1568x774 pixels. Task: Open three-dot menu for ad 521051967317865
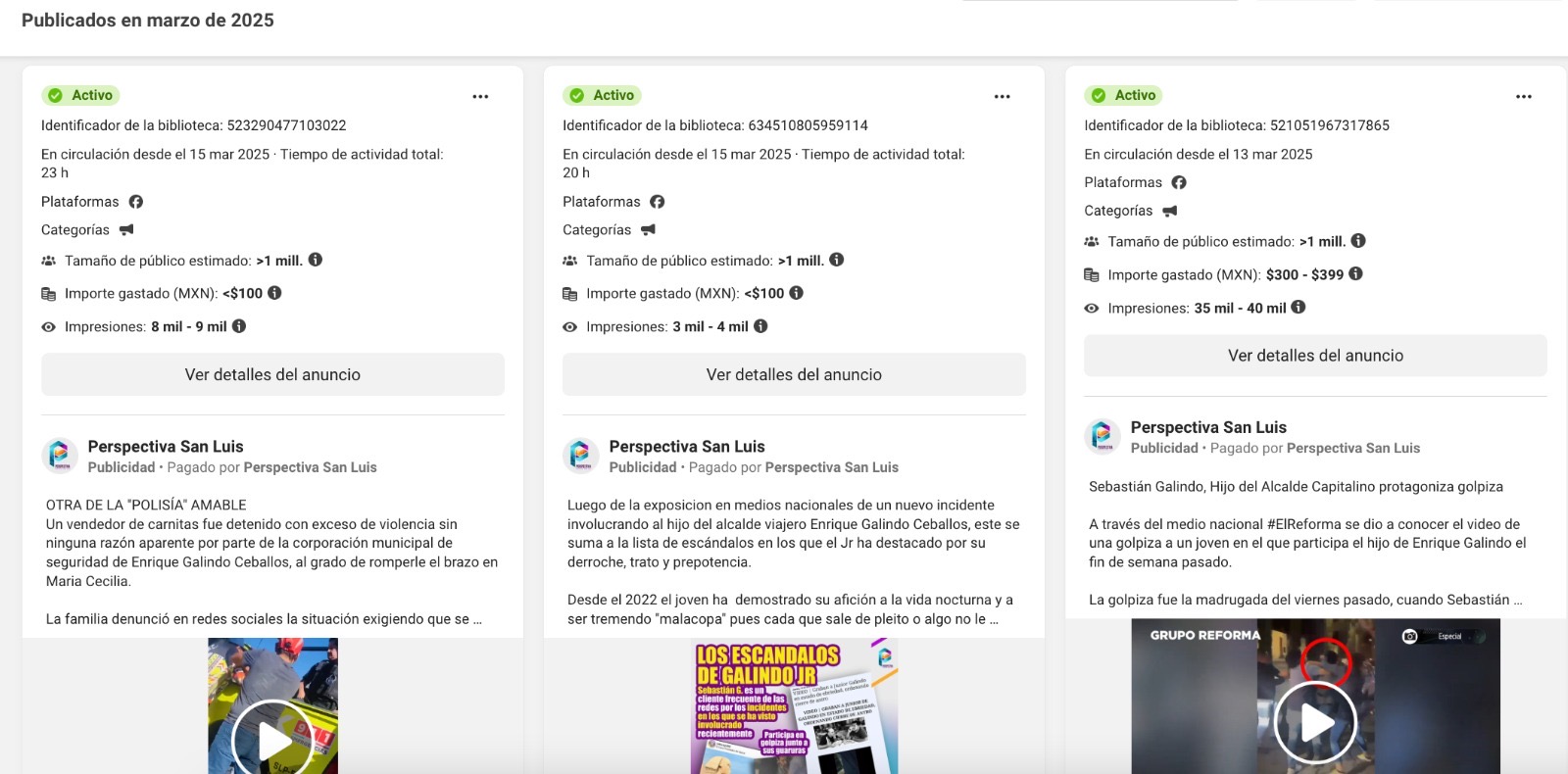click(1523, 96)
